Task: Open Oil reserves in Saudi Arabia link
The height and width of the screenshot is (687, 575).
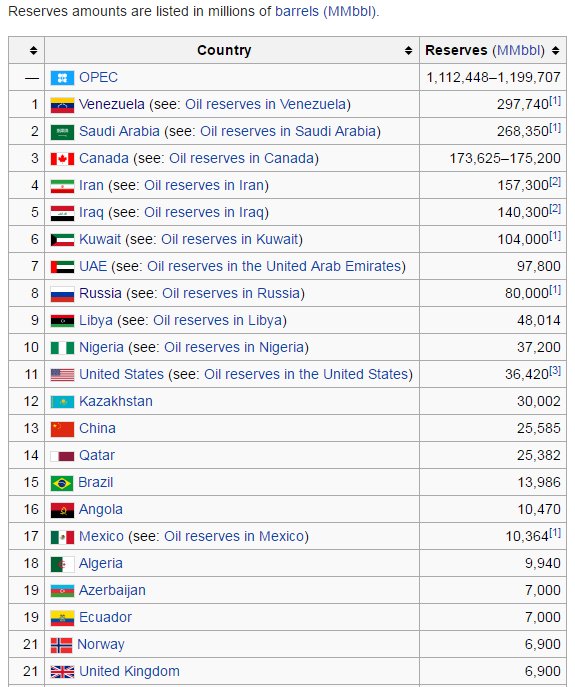Action: pos(288,131)
